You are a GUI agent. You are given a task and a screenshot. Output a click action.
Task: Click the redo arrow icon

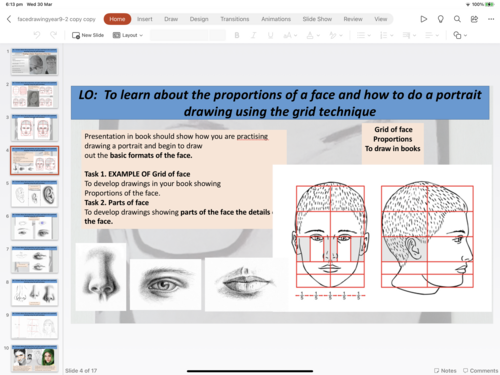tap(53, 35)
